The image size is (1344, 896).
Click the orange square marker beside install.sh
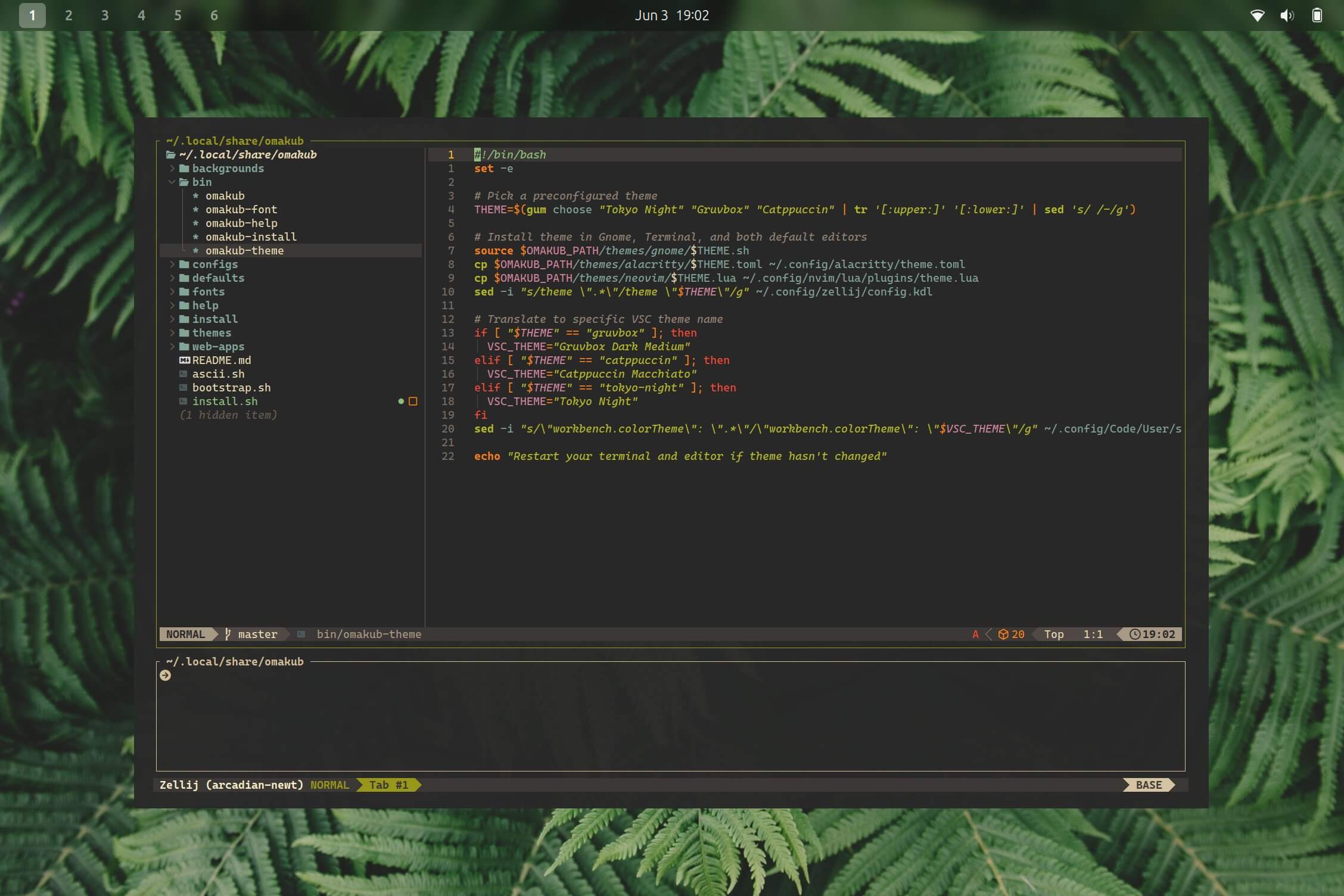(x=413, y=401)
